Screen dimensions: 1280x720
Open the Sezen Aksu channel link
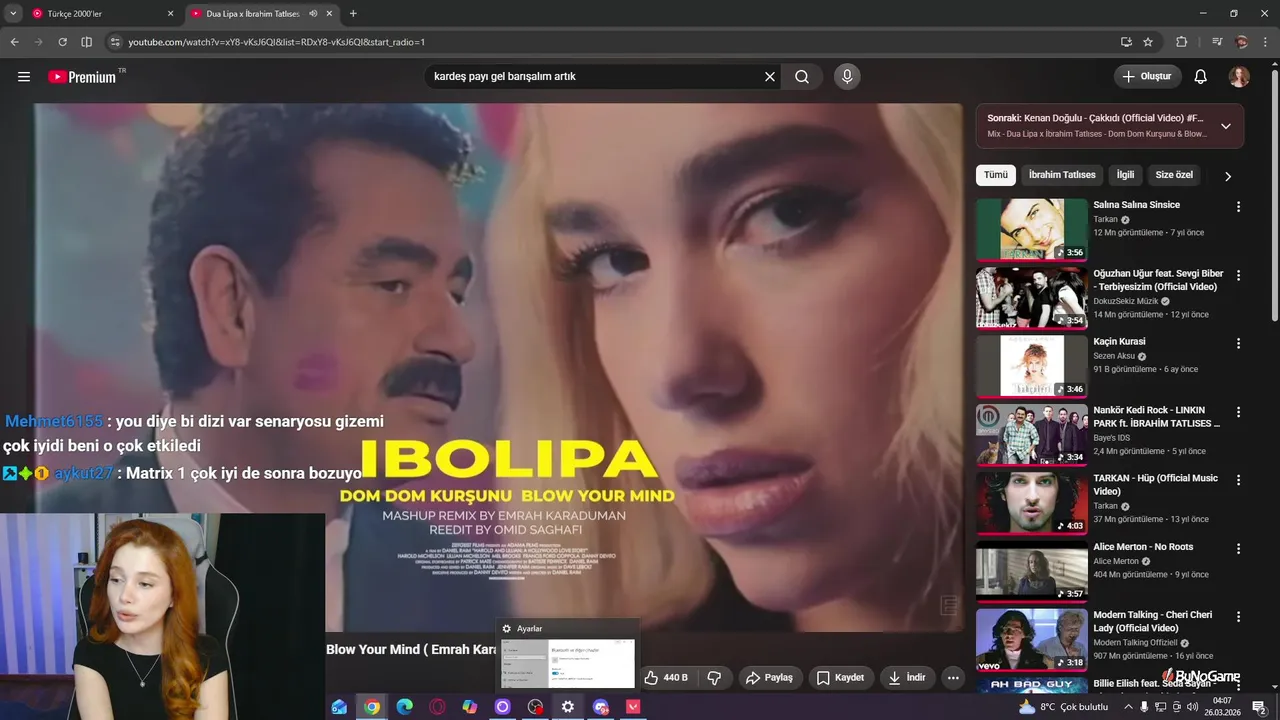coord(1114,356)
